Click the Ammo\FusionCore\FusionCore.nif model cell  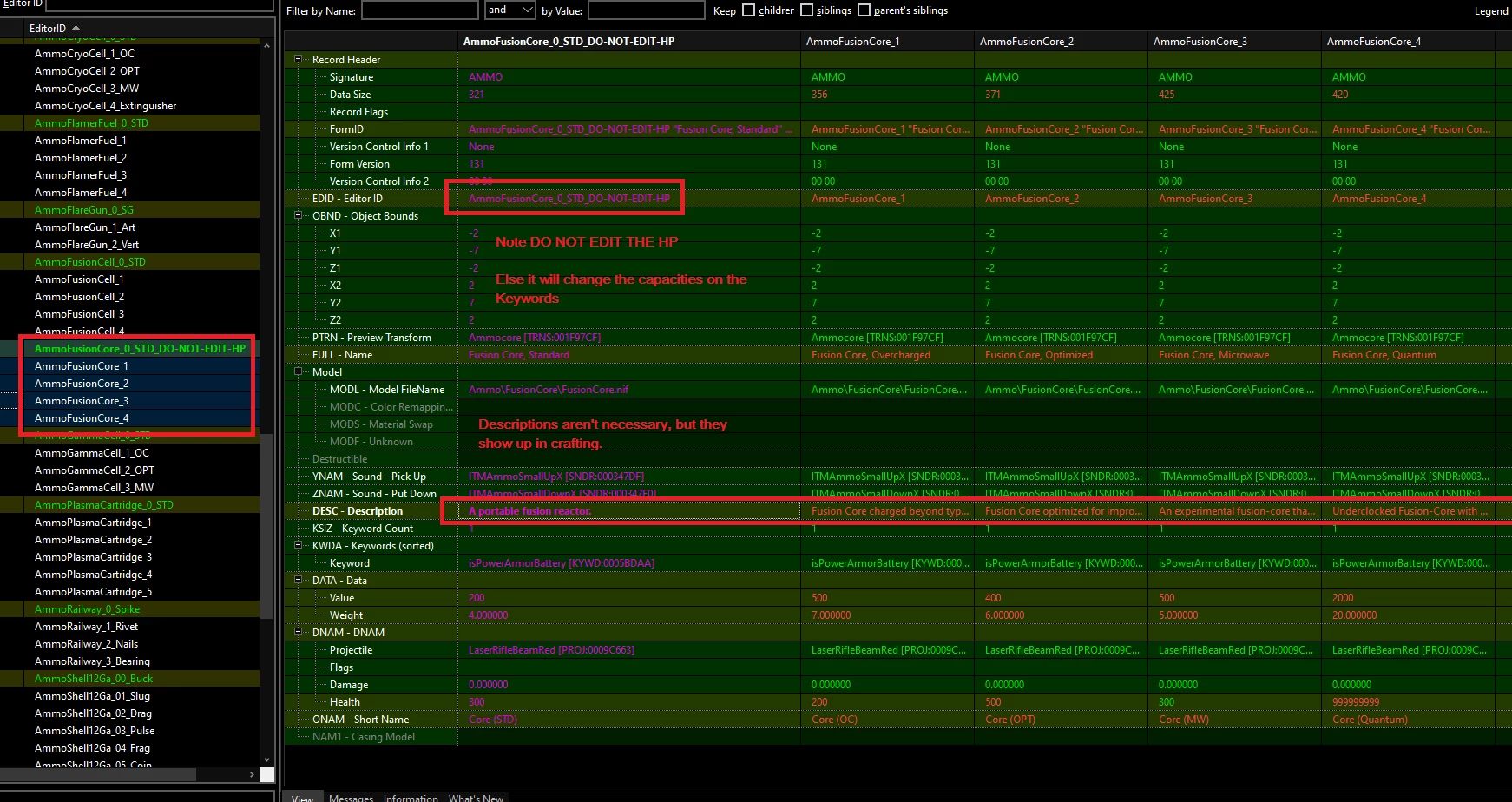[x=629, y=390]
